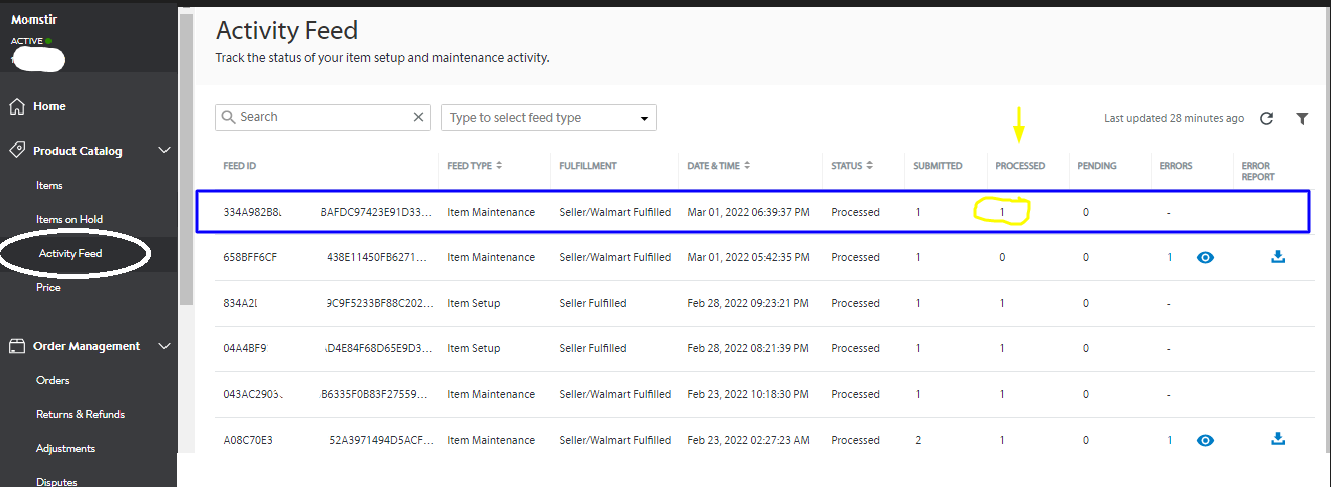
Task: Open the filter funnel icon
Action: coord(1302,118)
